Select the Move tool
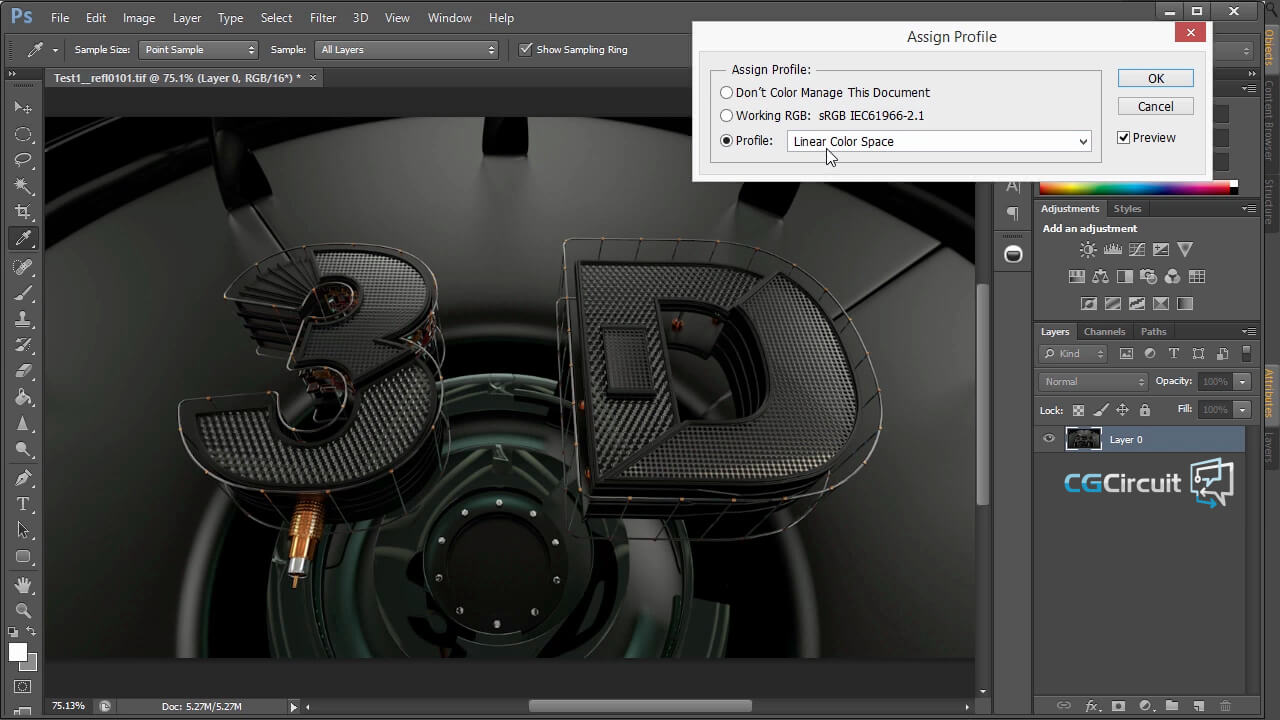1280x720 pixels. coord(23,107)
